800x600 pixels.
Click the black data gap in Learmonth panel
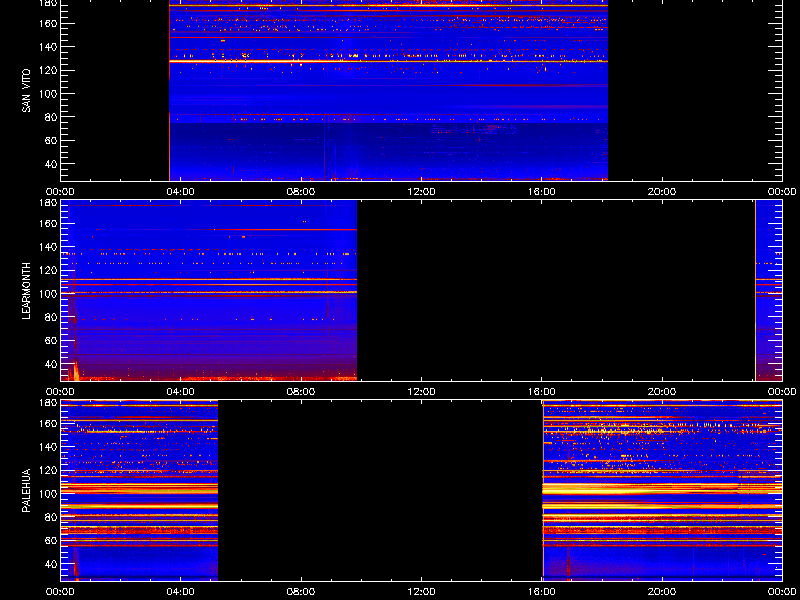coord(556,291)
